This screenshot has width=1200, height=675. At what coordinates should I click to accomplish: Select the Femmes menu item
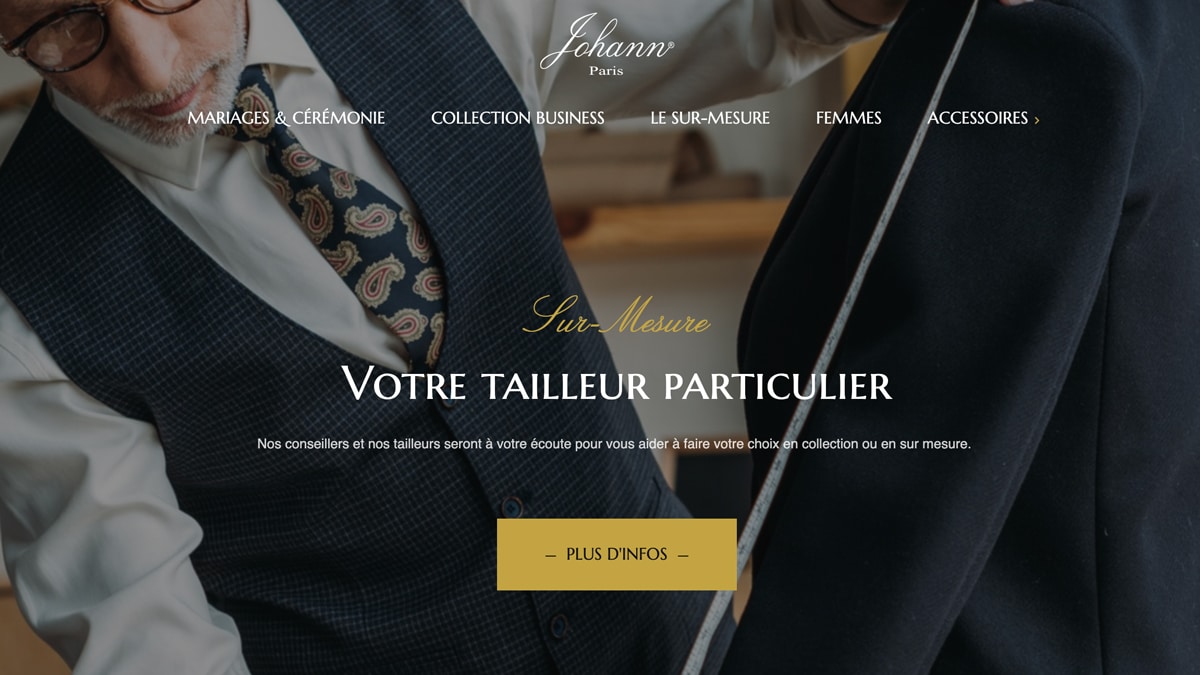click(849, 118)
